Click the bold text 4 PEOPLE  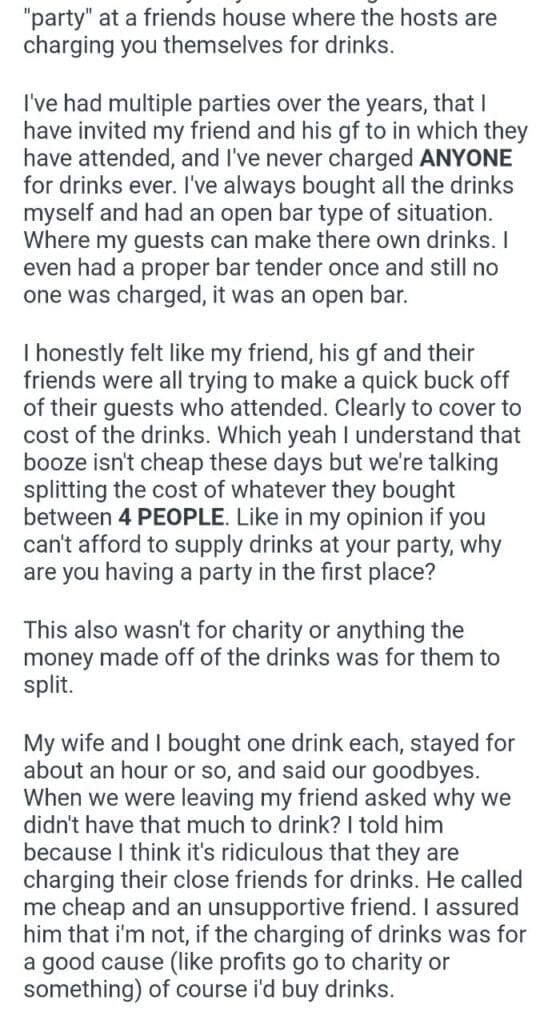(x=173, y=517)
